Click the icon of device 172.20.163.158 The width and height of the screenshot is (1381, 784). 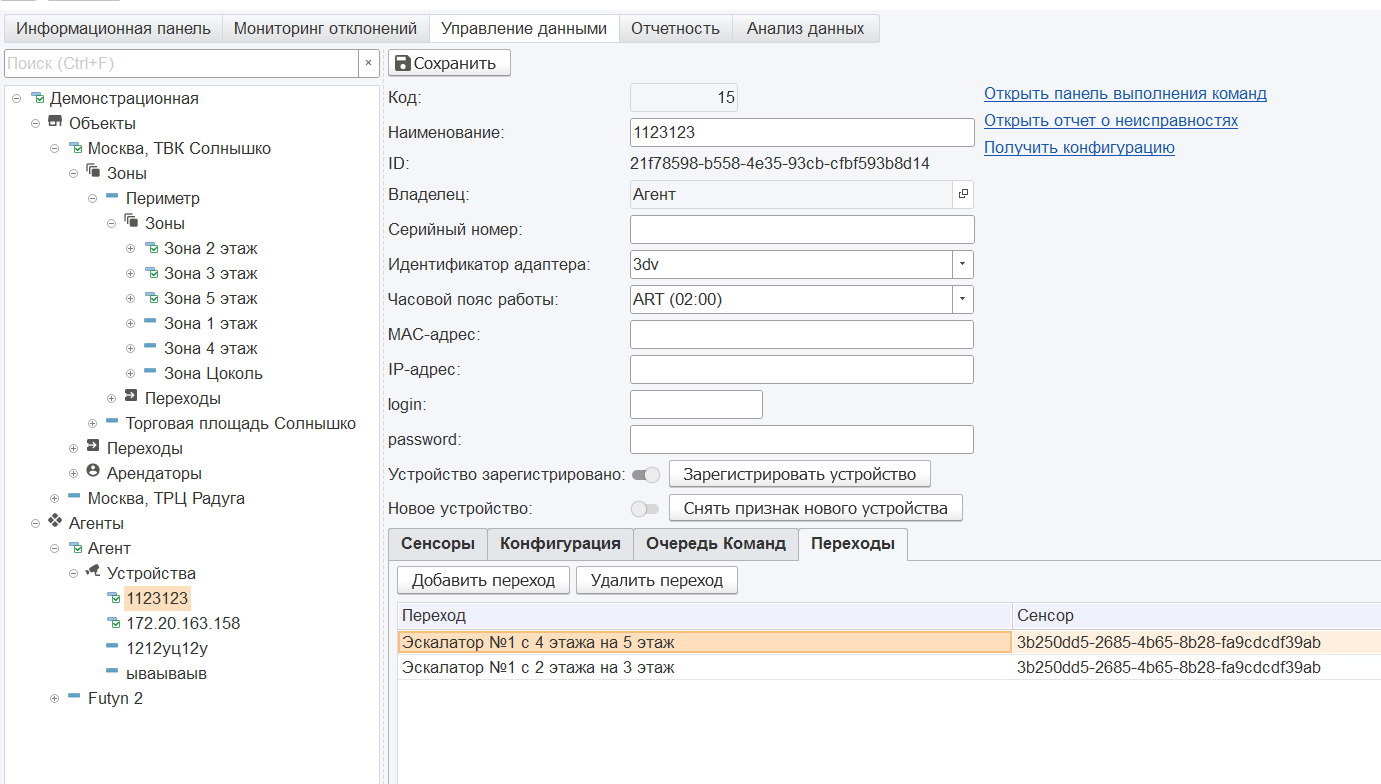coord(113,623)
